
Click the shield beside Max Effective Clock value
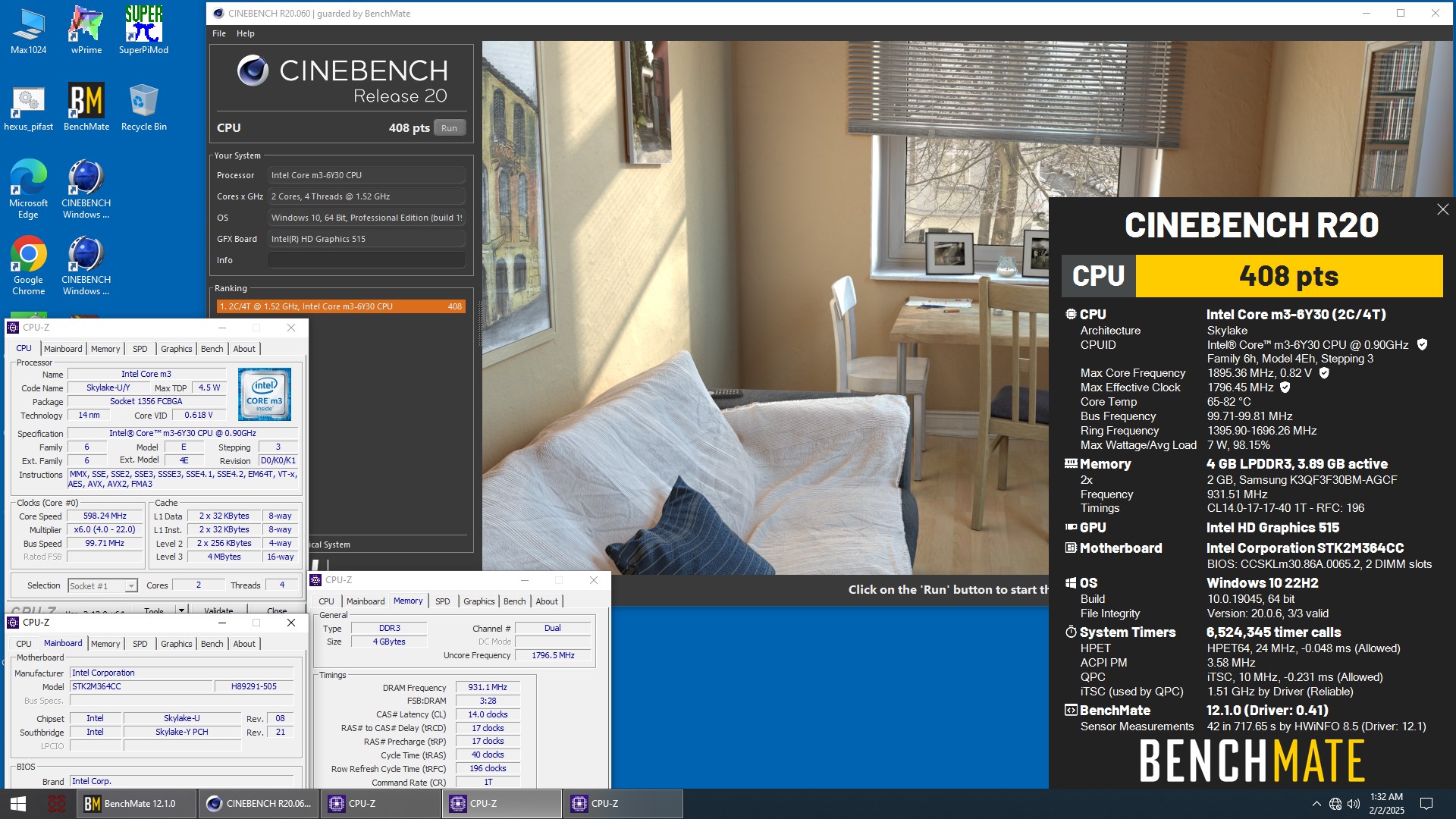click(1285, 388)
